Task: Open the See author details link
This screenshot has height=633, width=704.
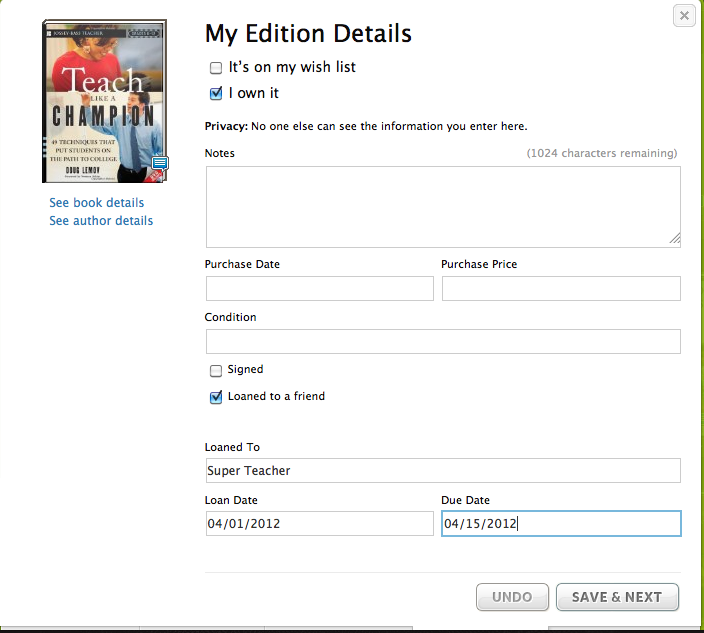Action: (x=101, y=221)
